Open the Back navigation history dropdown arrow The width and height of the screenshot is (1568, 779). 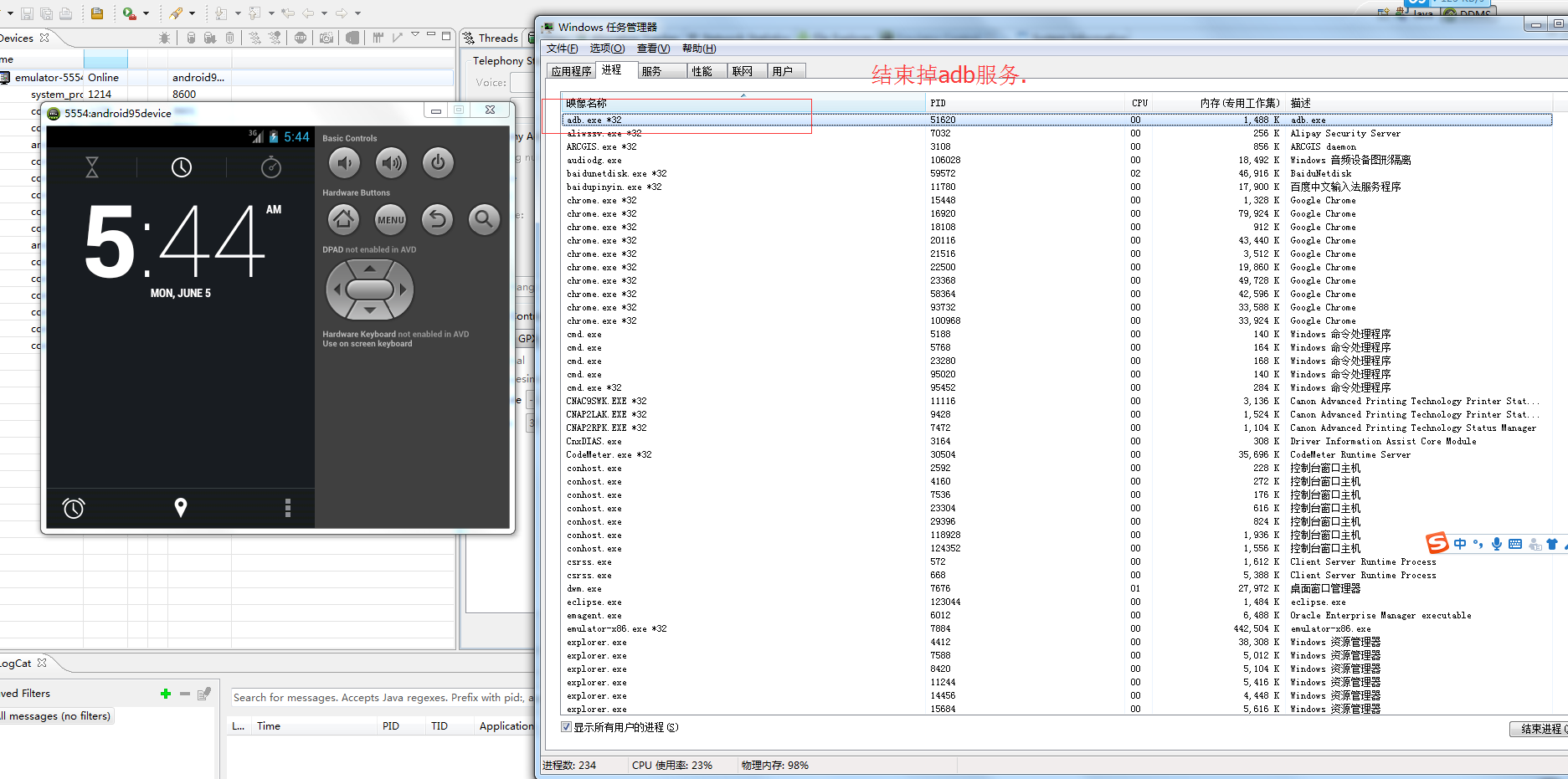point(324,13)
